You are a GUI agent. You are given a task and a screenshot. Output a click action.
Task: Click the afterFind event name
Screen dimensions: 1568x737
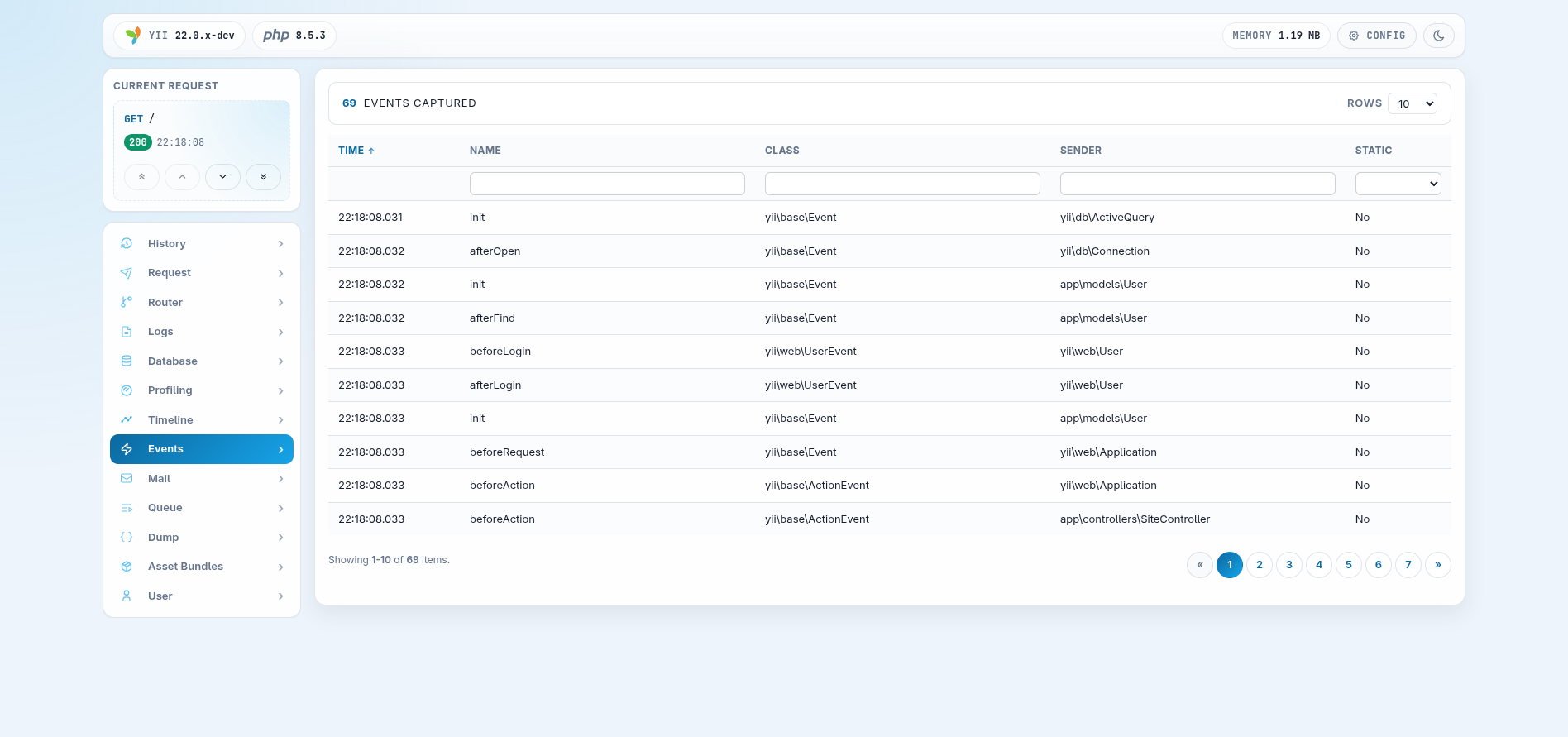(492, 318)
